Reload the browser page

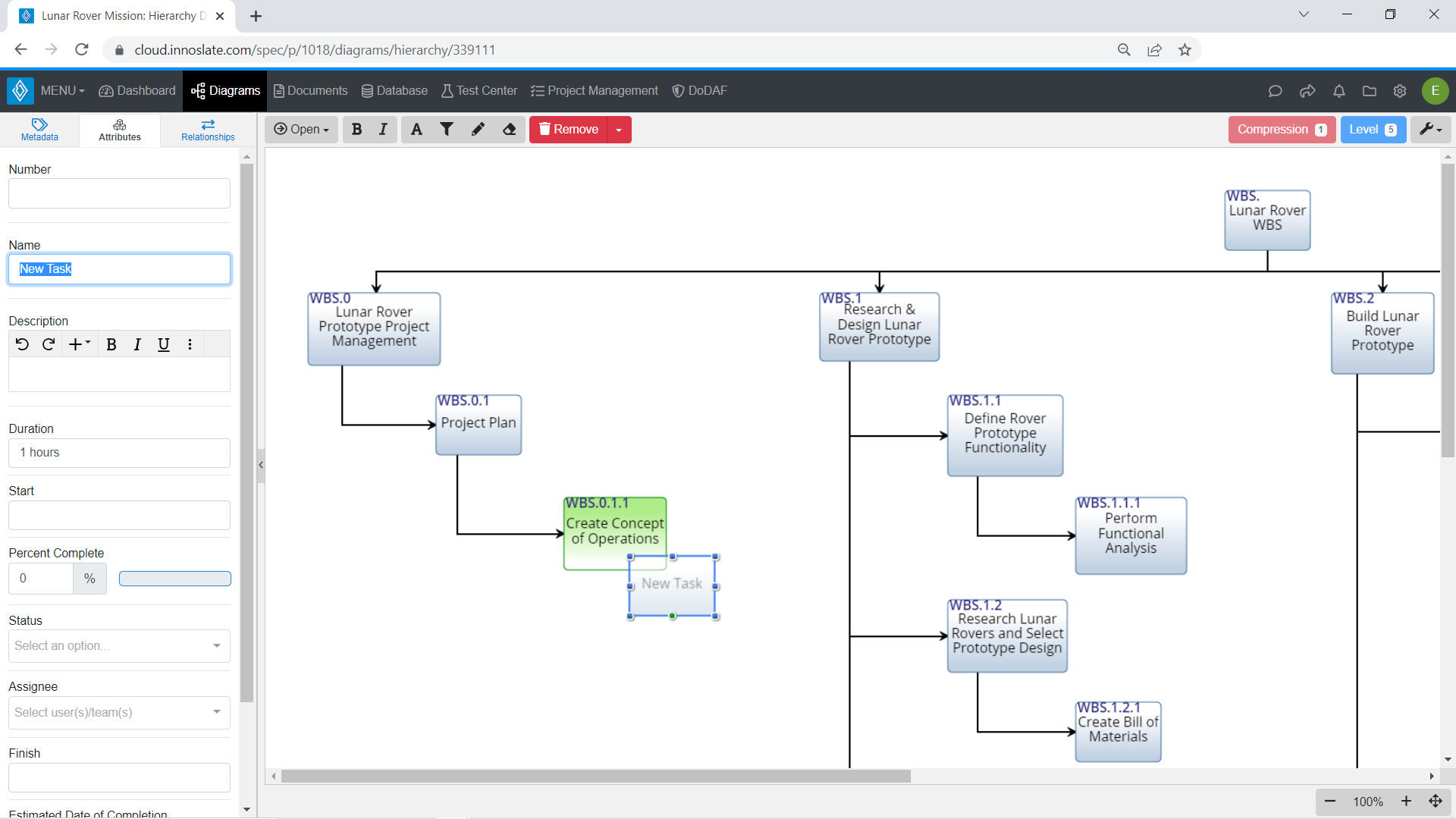82,50
